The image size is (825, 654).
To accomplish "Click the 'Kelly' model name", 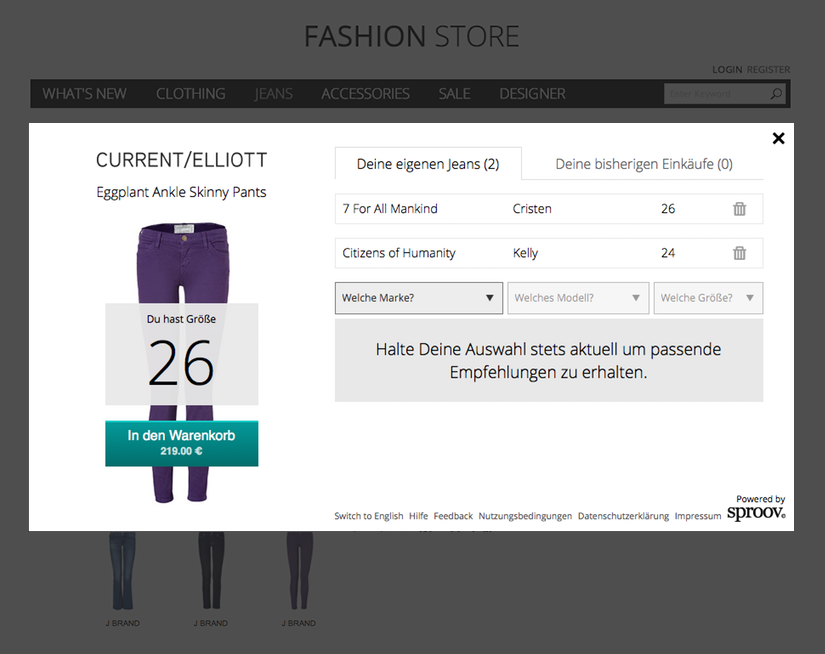I will click(x=526, y=253).
